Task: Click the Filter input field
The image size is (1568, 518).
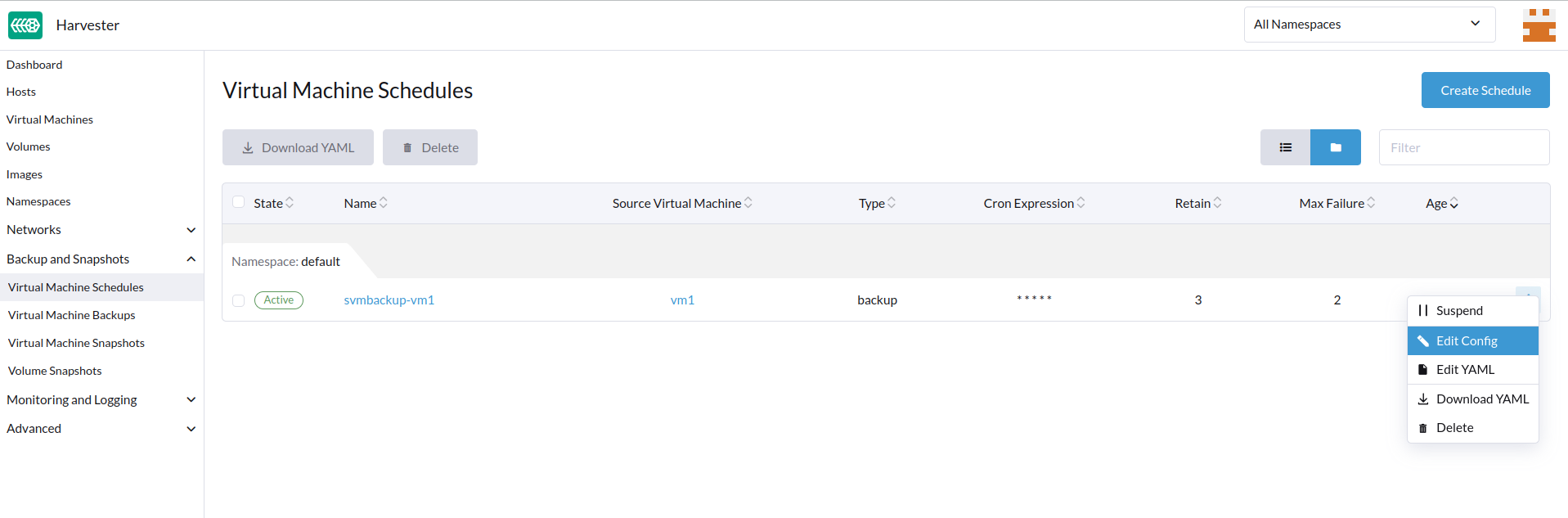Action: point(1463,147)
